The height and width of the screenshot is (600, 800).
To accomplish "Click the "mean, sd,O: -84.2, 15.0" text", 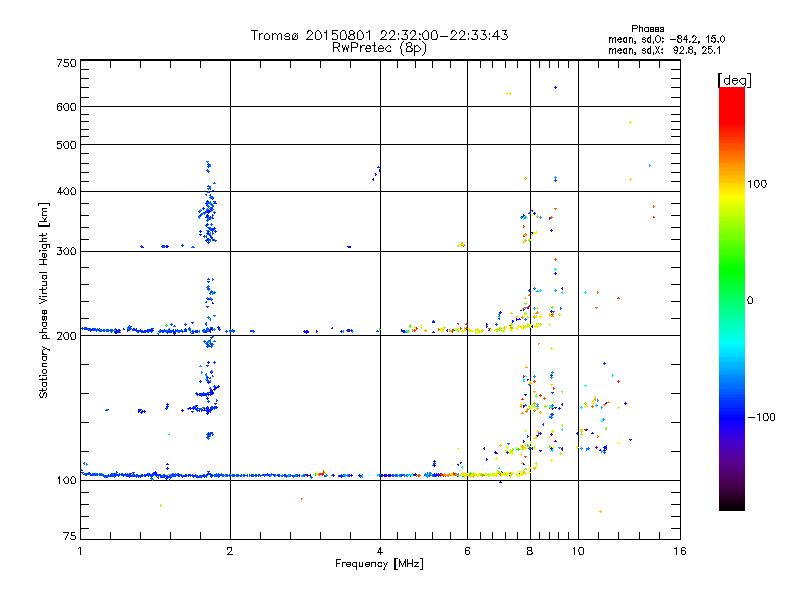I will point(666,39).
